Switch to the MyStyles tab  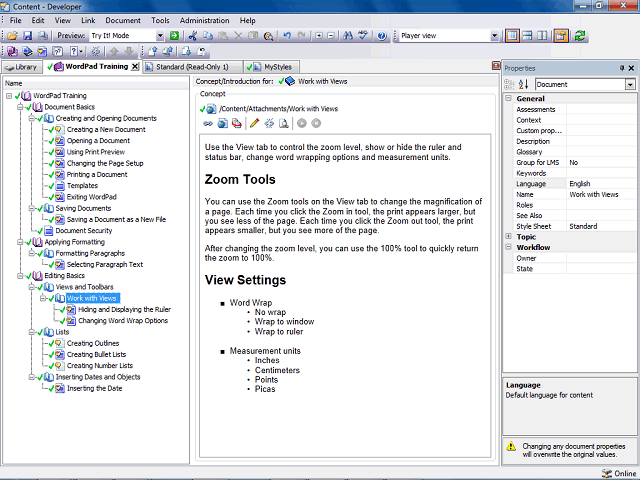pos(272,67)
